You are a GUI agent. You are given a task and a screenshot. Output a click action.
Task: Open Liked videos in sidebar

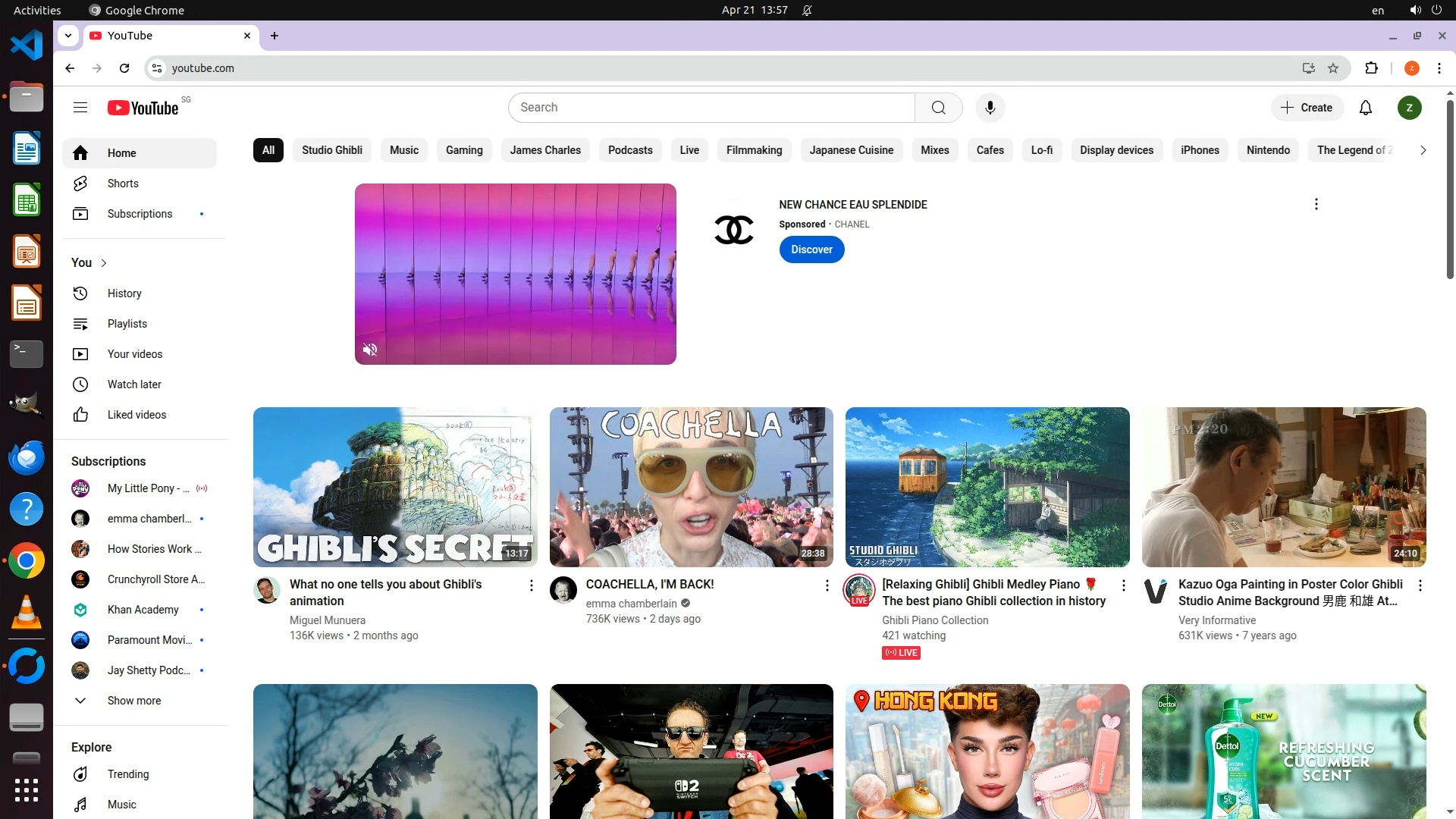point(136,415)
